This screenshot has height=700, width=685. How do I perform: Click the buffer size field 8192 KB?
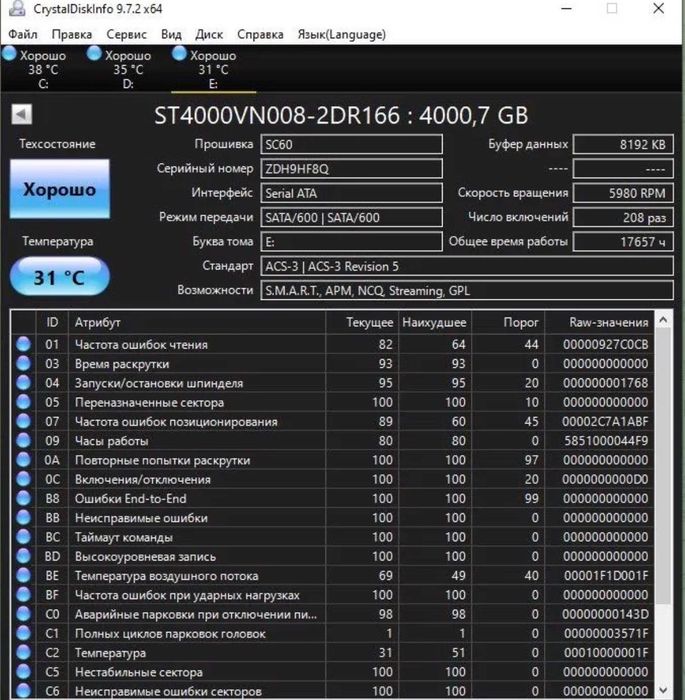click(x=623, y=144)
